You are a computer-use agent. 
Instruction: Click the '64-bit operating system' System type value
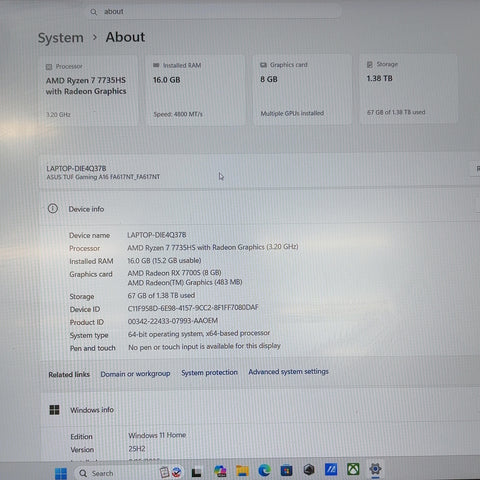199,334
